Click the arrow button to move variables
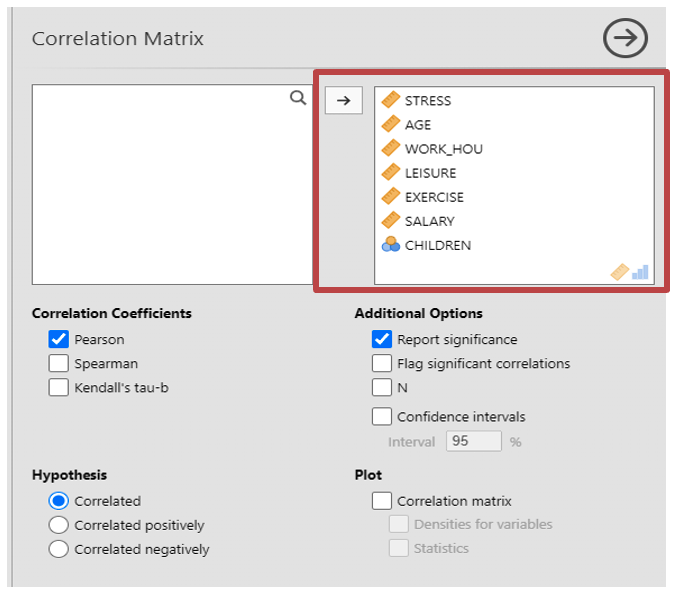The image size is (673, 593). 343,100
